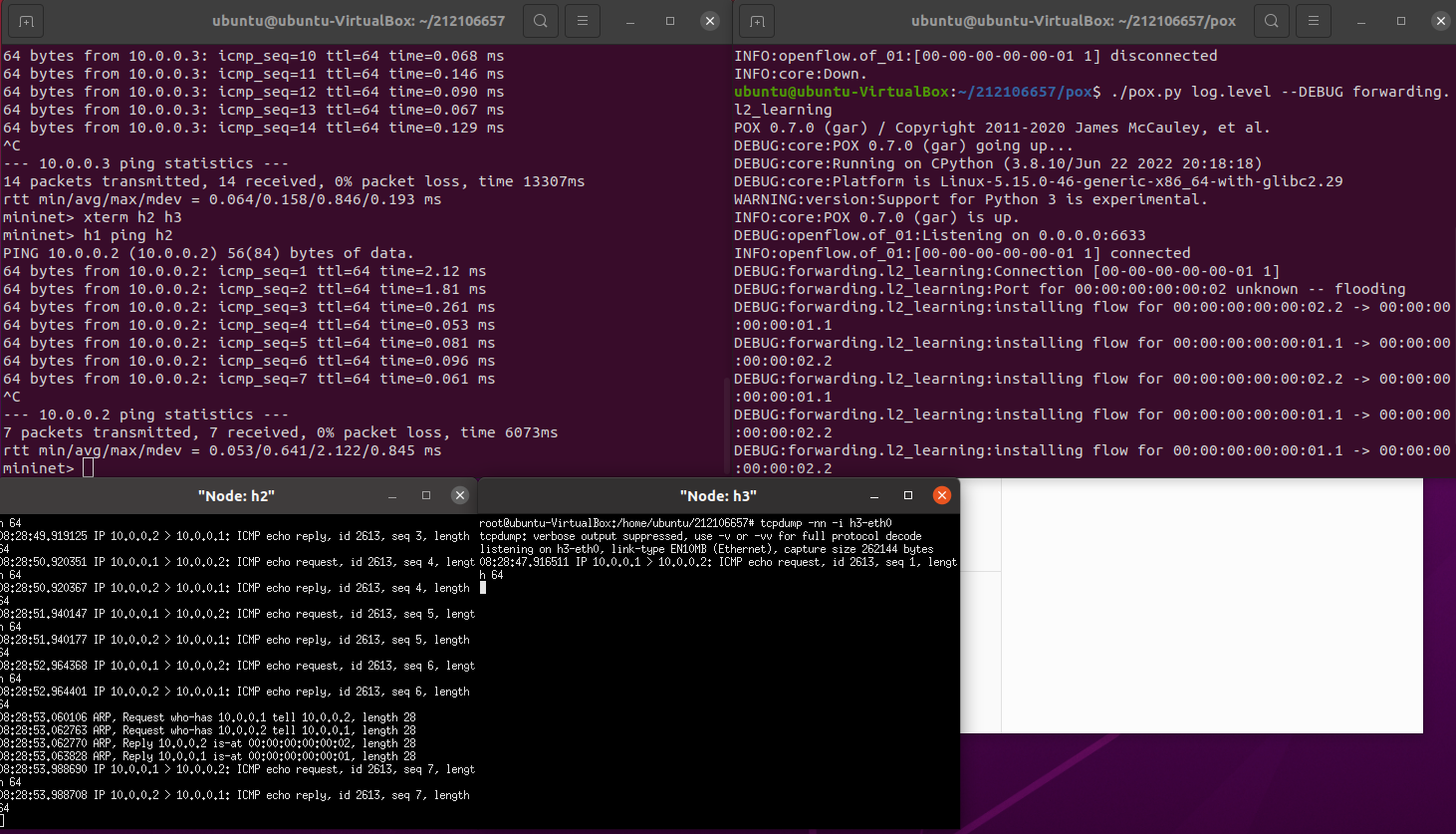Maximize the mininet terminal window
The width and height of the screenshot is (1456, 834).
(x=670, y=21)
